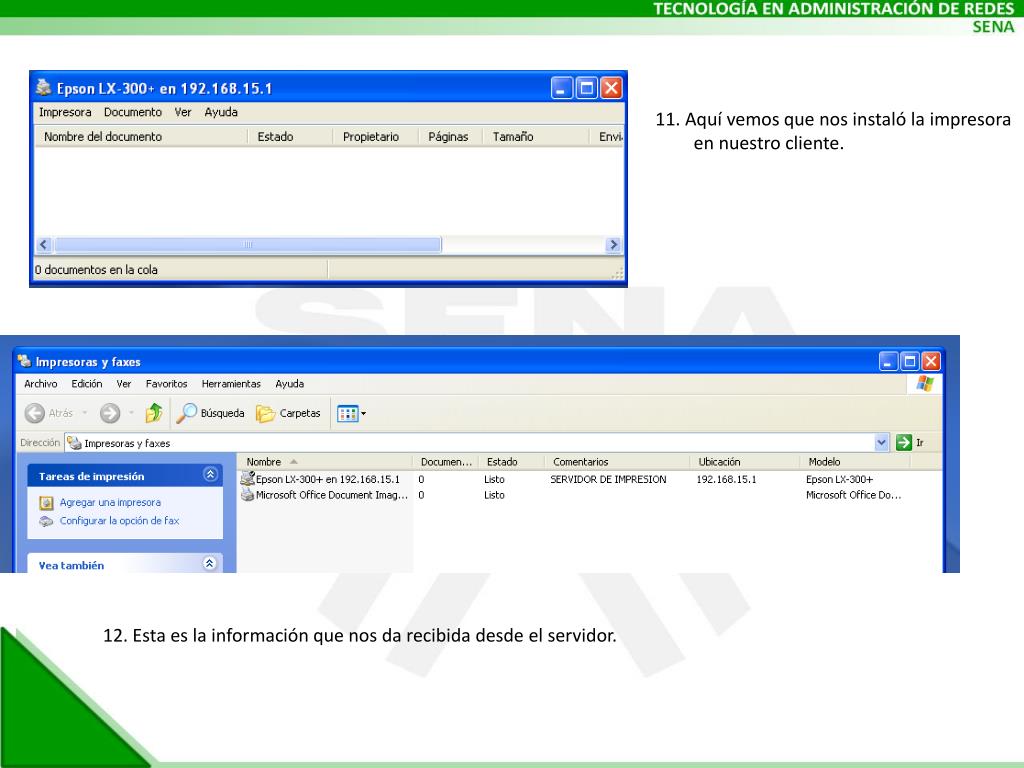Click '0 documentos en la cola' status text

[x=96, y=270]
